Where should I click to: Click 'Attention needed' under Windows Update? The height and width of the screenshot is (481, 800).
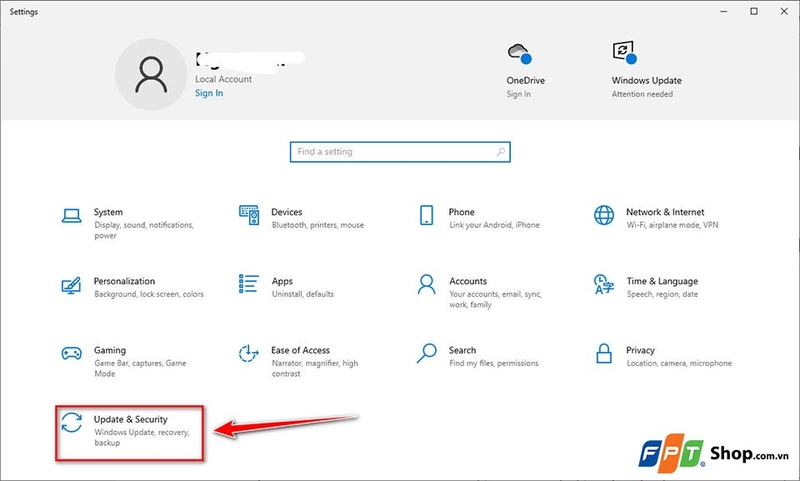coord(642,94)
